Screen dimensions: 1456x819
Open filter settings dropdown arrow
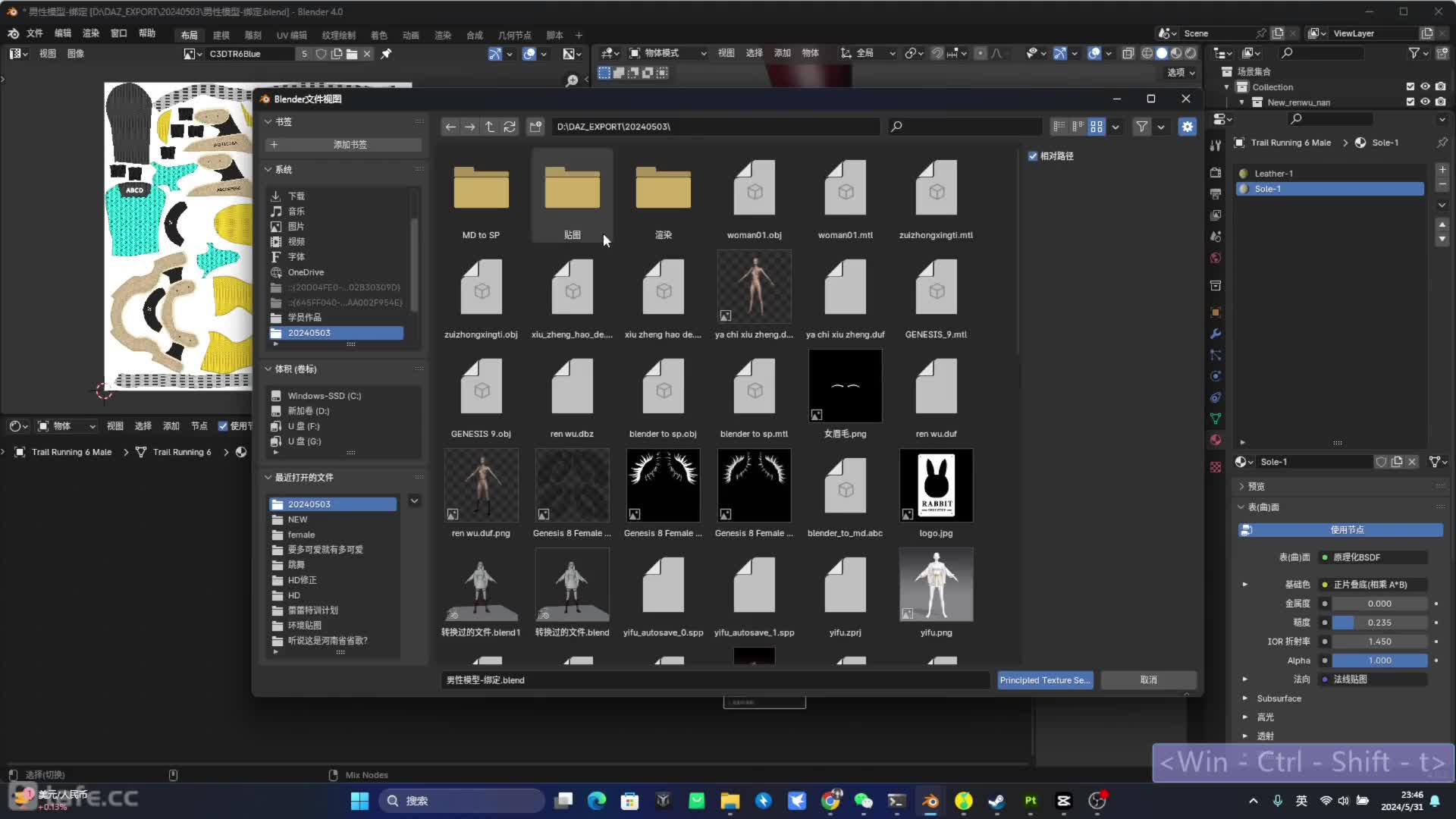1161,127
